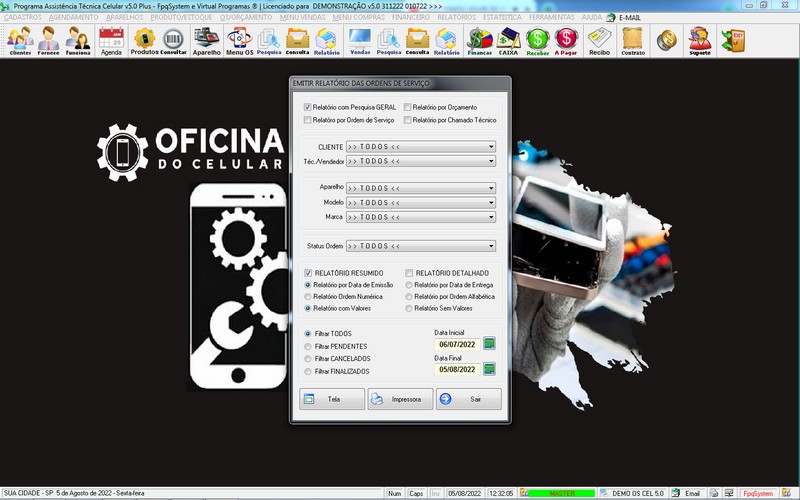Viewport: 800px width, 500px height.
Task: Click the FpqSystem status bar label
Action: coord(758,493)
